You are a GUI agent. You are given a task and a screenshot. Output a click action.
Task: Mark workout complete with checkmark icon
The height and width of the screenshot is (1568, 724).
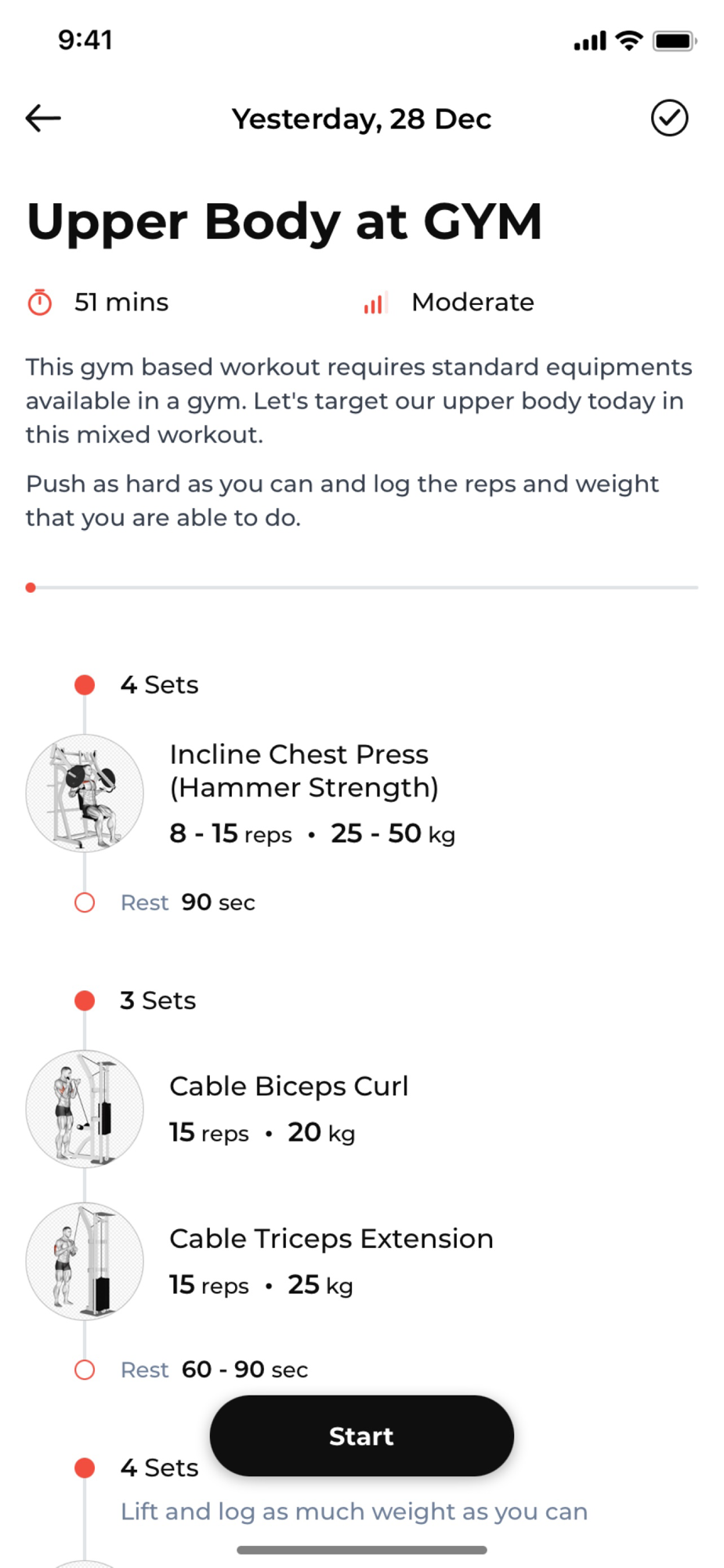(669, 118)
